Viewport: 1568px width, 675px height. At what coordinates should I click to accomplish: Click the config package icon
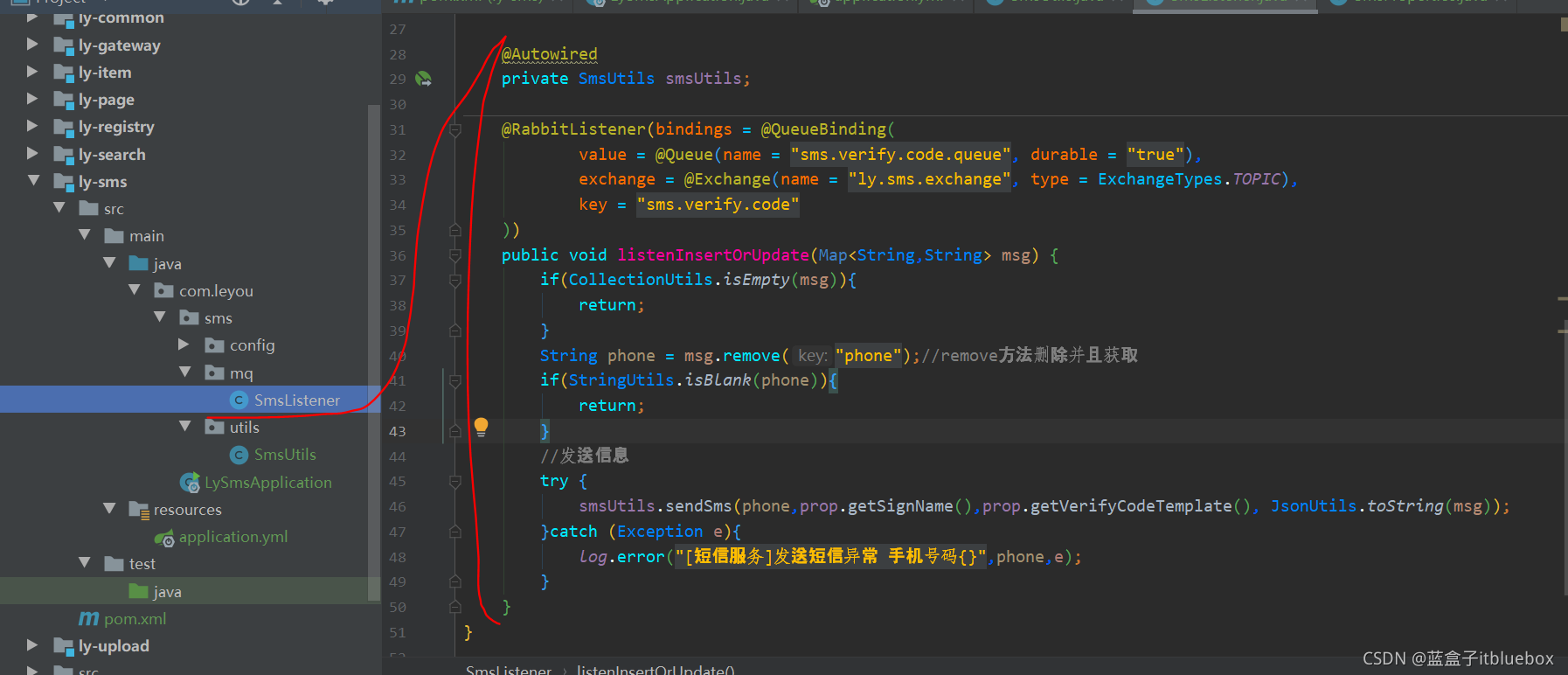point(215,345)
